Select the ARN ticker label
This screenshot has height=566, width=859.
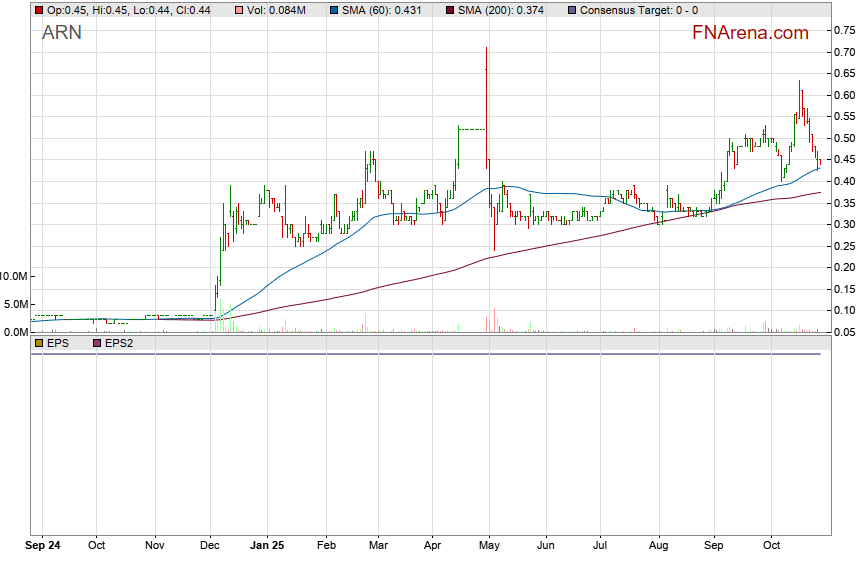coord(62,33)
